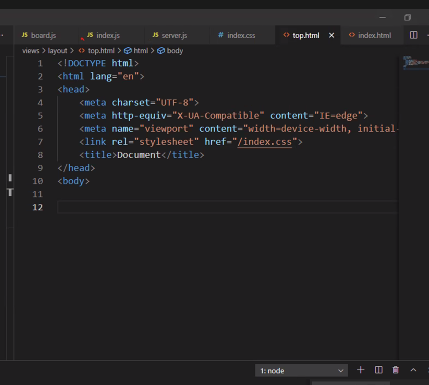Viewport: 429px width, 385px height.
Task: Click the lang="en" attribute
Action: 114,77
